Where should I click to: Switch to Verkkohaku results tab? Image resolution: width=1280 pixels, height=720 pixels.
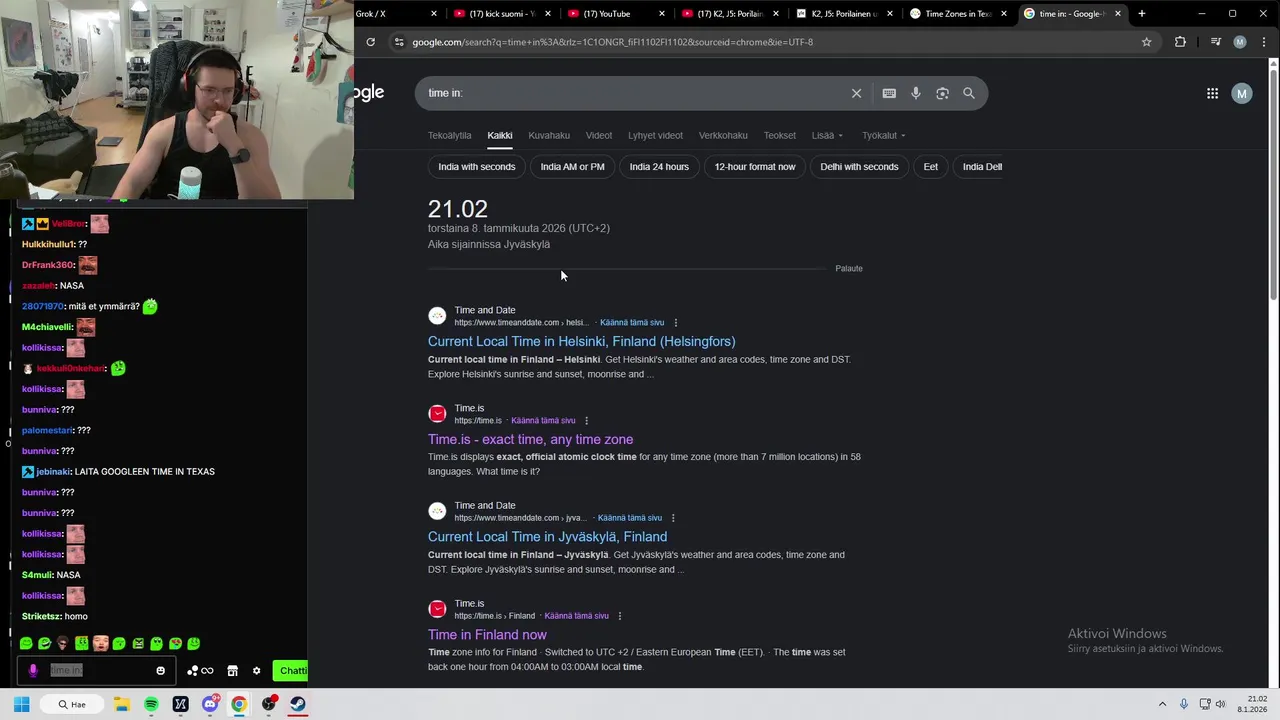[x=723, y=135]
